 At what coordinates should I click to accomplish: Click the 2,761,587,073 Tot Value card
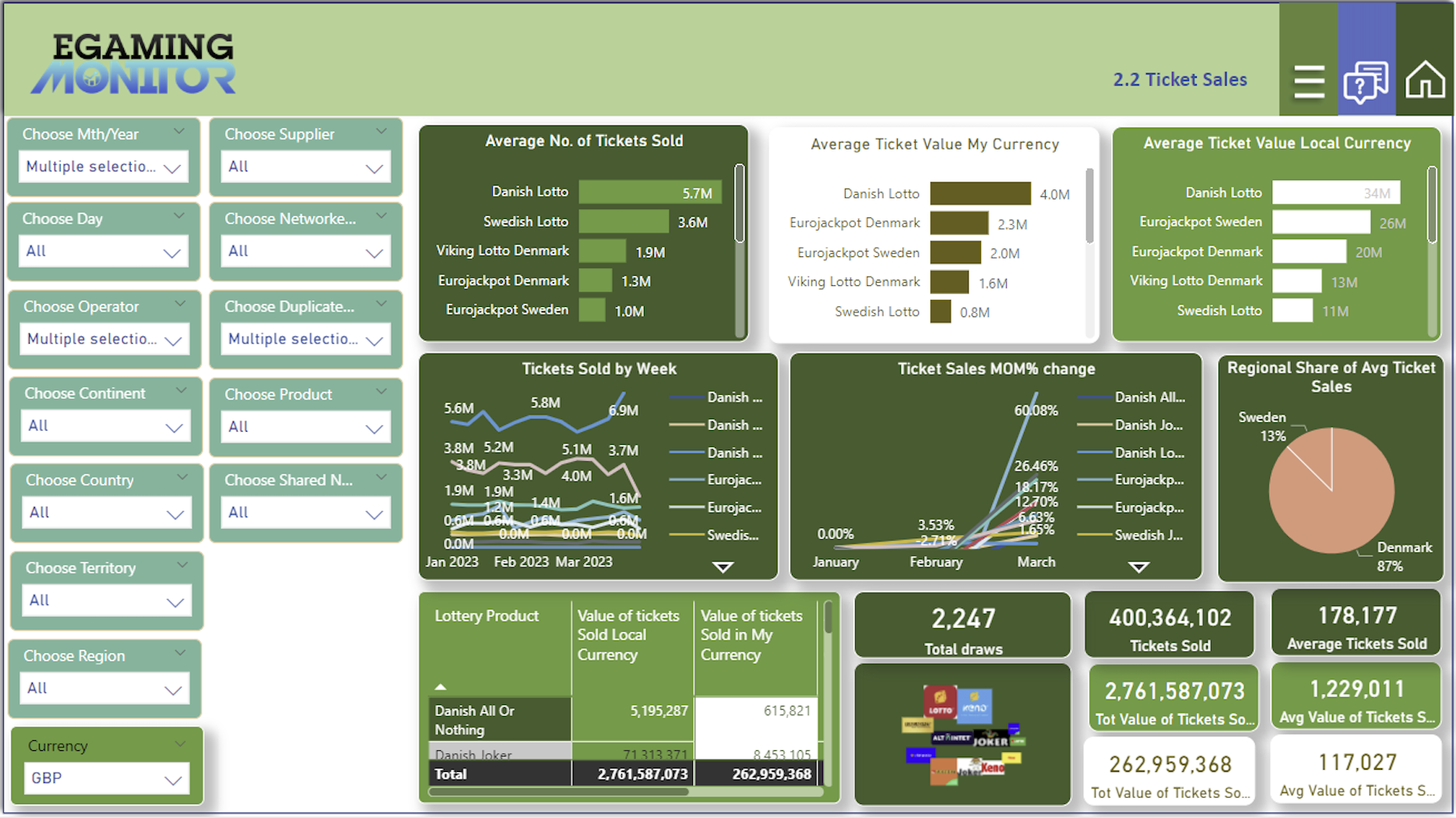(x=1174, y=698)
